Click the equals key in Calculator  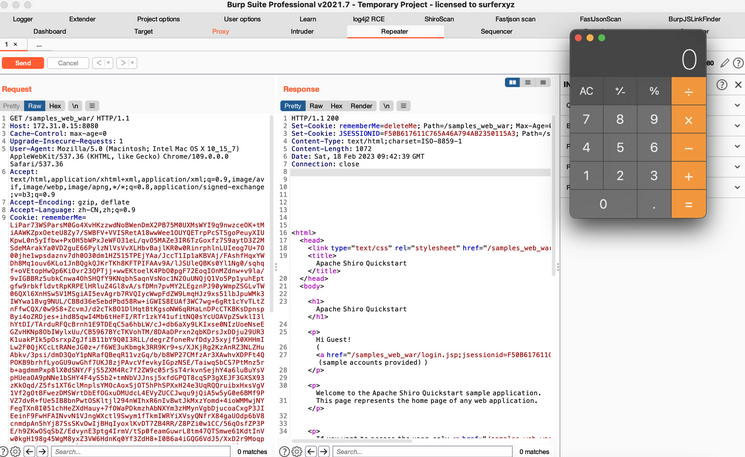[688, 204]
